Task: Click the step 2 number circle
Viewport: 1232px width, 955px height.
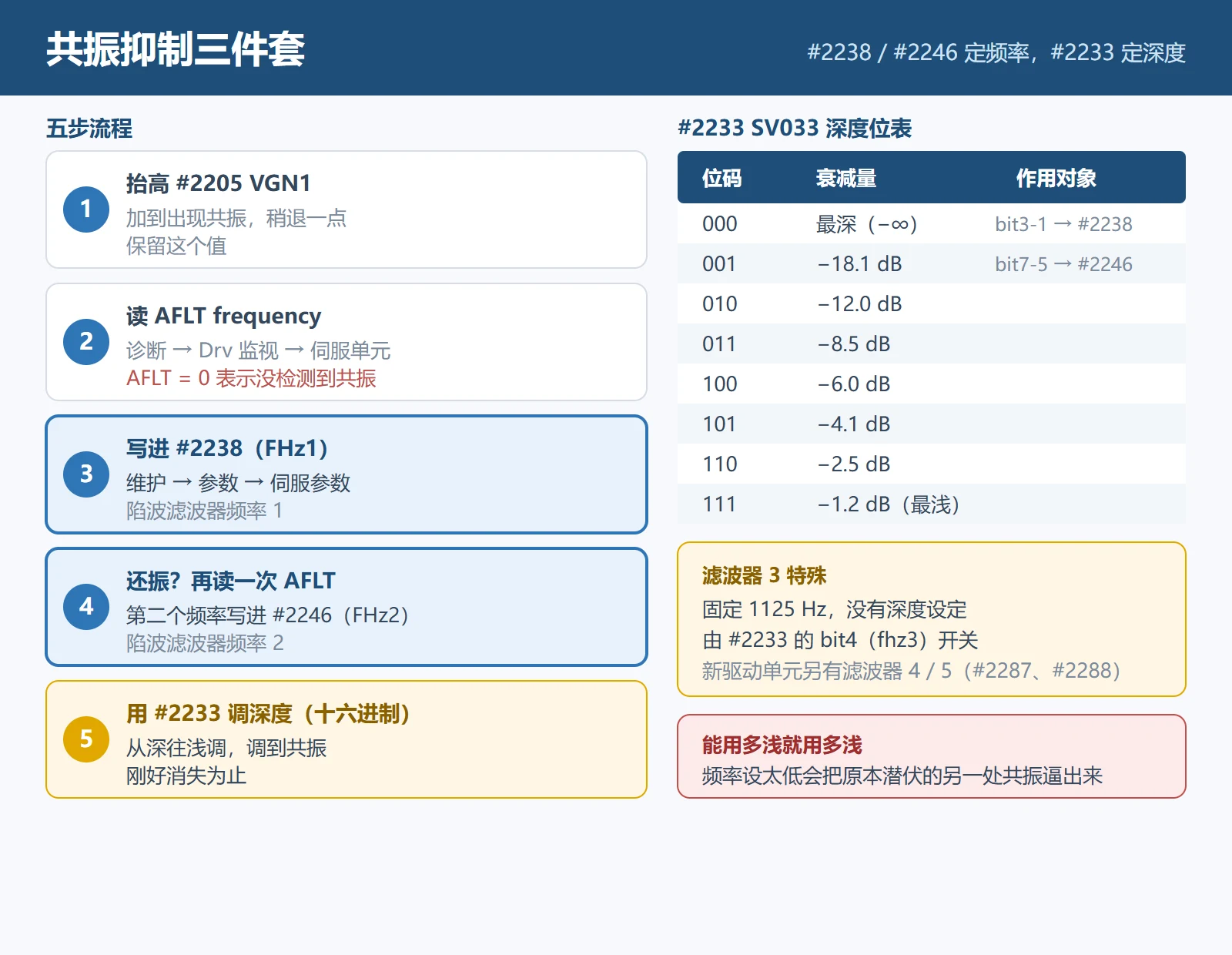Action: [86, 341]
